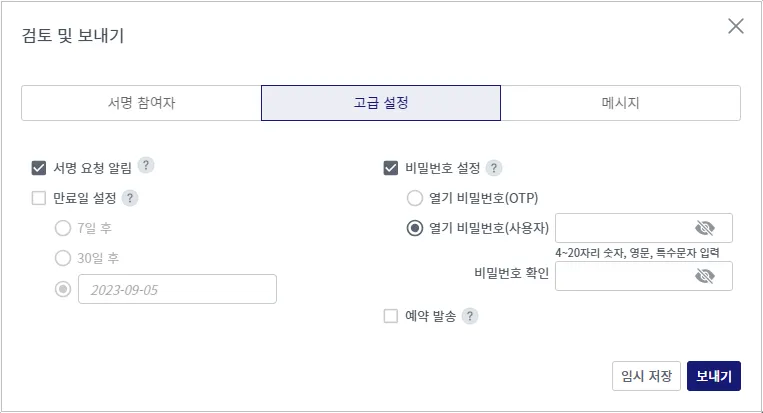Choose the 30일 후 expiration option
The width and height of the screenshot is (763, 413).
point(64,258)
